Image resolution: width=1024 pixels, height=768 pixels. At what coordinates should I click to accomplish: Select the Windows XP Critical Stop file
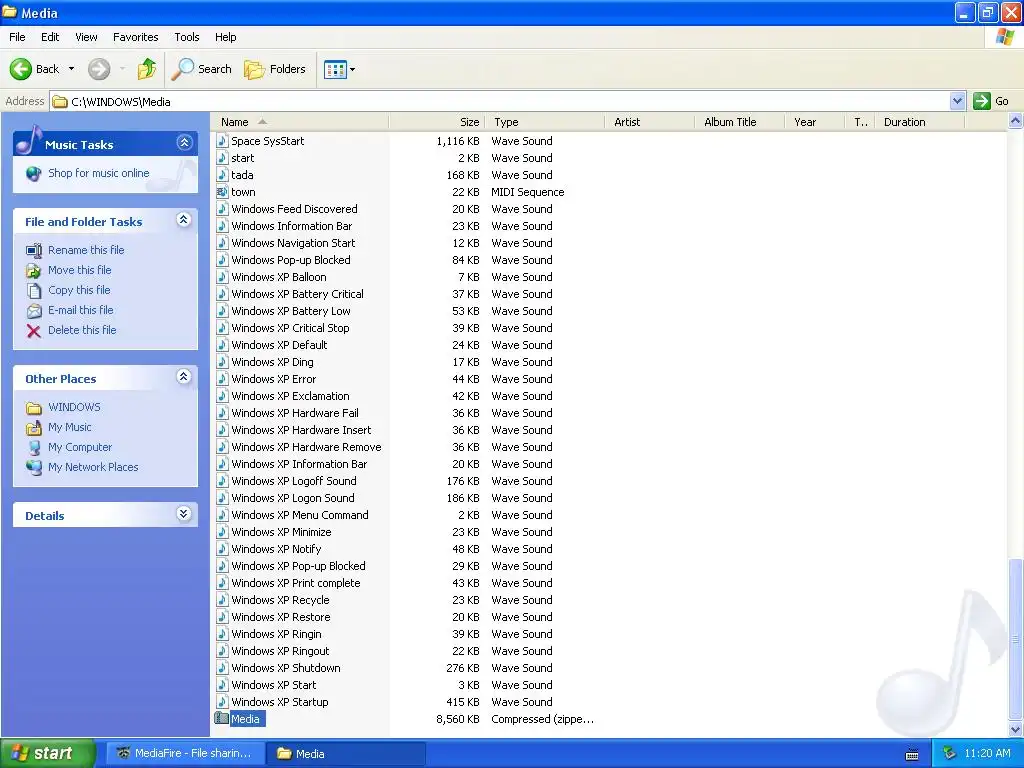[x=290, y=328]
